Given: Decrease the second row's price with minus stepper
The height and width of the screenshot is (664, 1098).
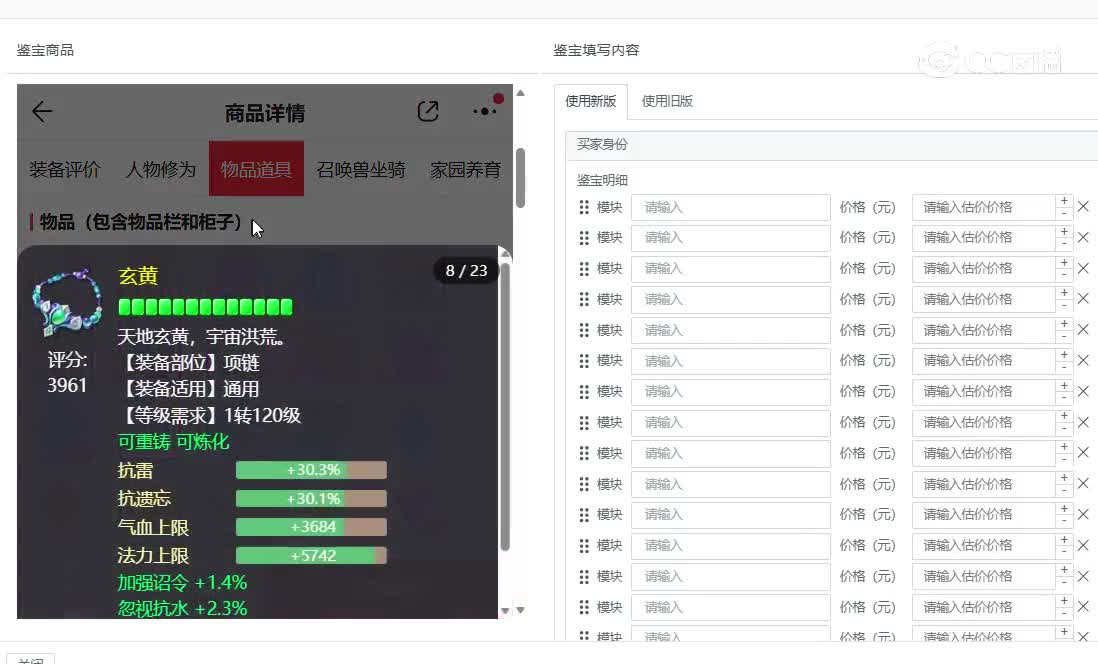Looking at the screenshot, I should (1064, 244).
